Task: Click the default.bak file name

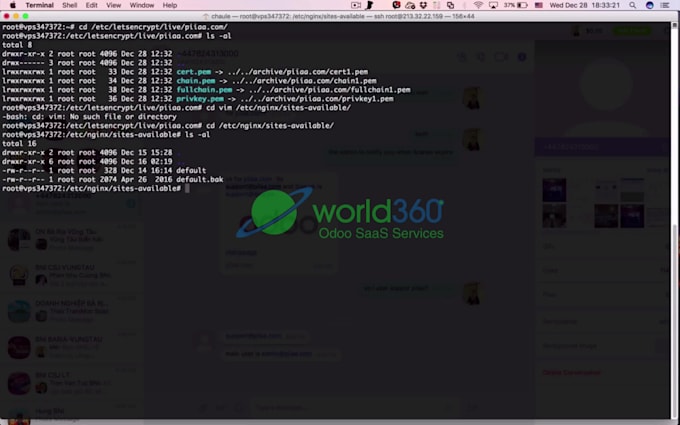Action: click(x=199, y=179)
